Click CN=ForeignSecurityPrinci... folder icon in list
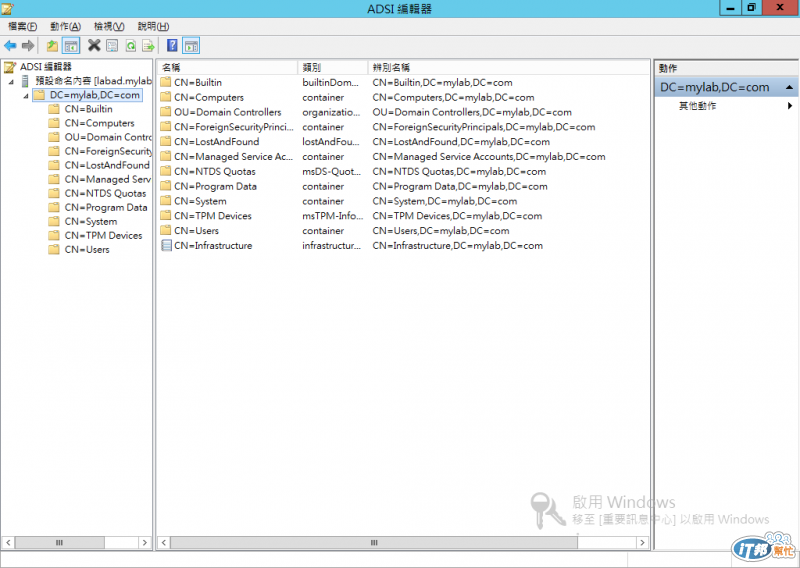This screenshot has width=800, height=568. 166,127
